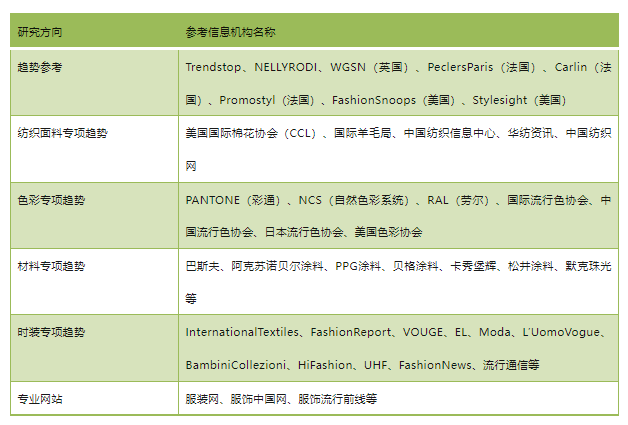Click the cell starting with 巴斯夫、阿克苏诺贝尔涂料
Image resolution: width=628 pixels, height=425 pixels.
pyautogui.click(x=399, y=282)
